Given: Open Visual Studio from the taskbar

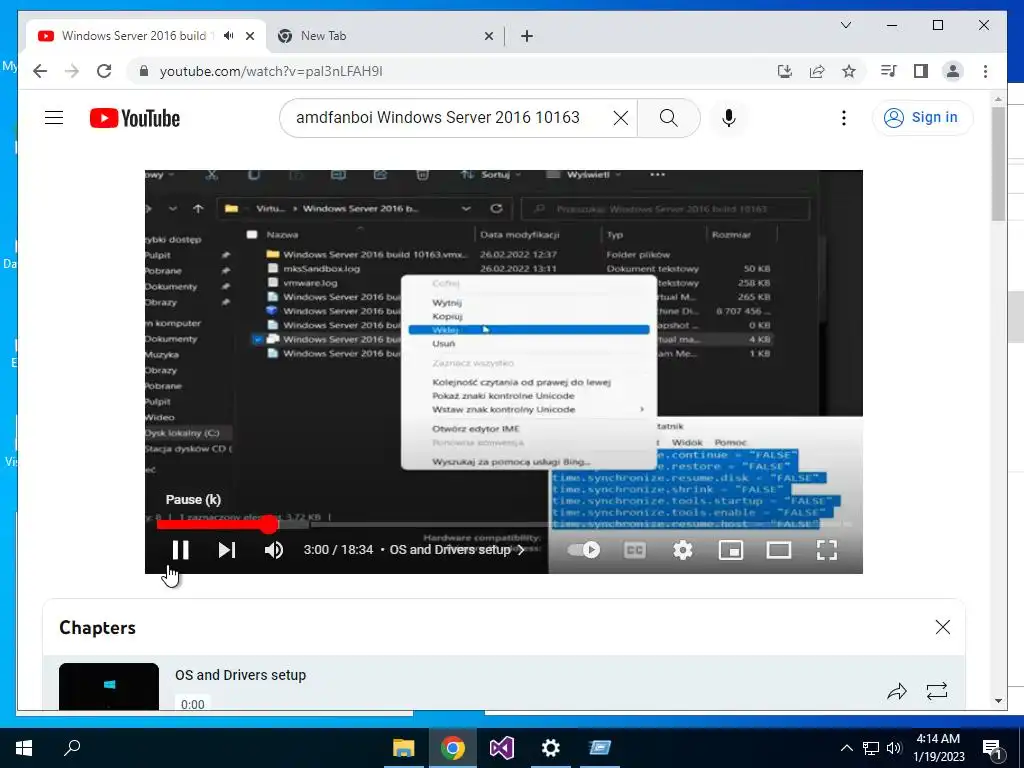Looking at the screenshot, I should pyautogui.click(x=502, y=748).
